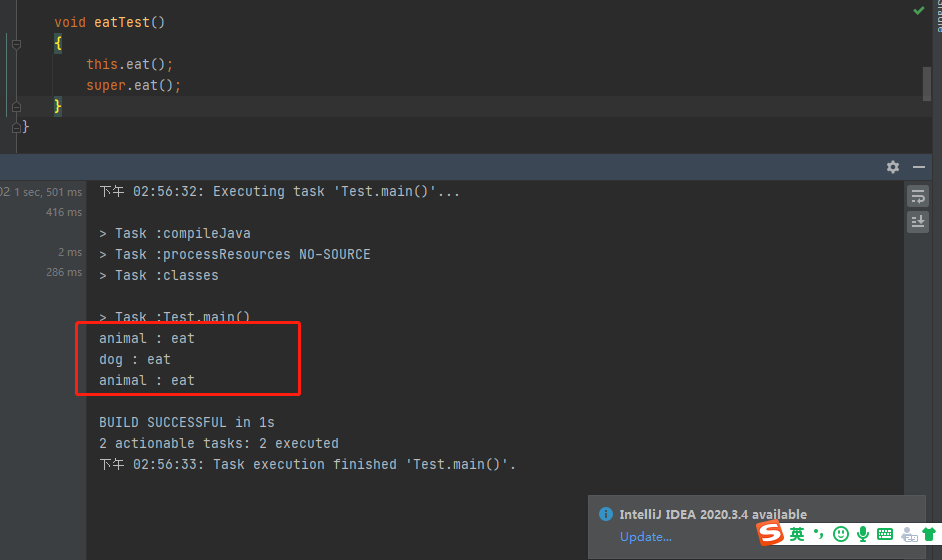Open the Run panel settings gear

[893, 167]
